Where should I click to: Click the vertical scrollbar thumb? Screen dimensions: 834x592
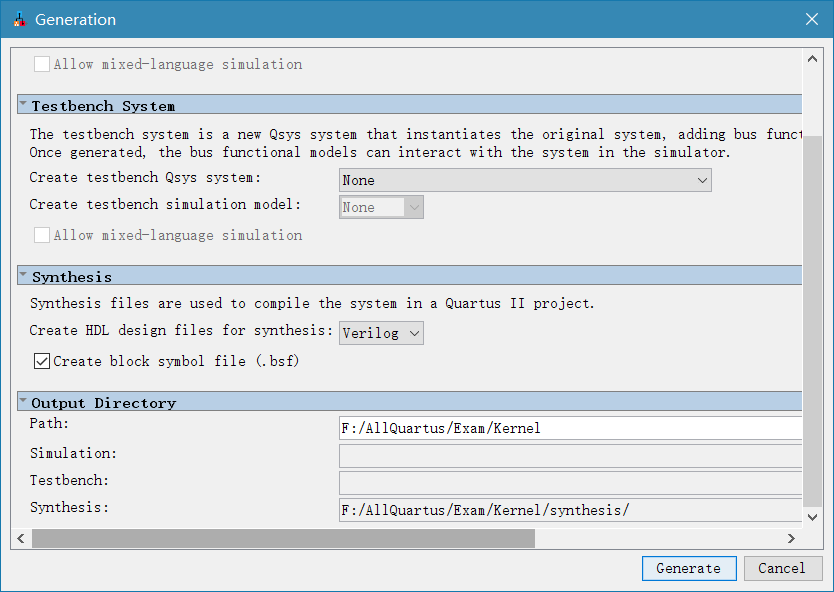pyautogui.click(x=812, y=321)
